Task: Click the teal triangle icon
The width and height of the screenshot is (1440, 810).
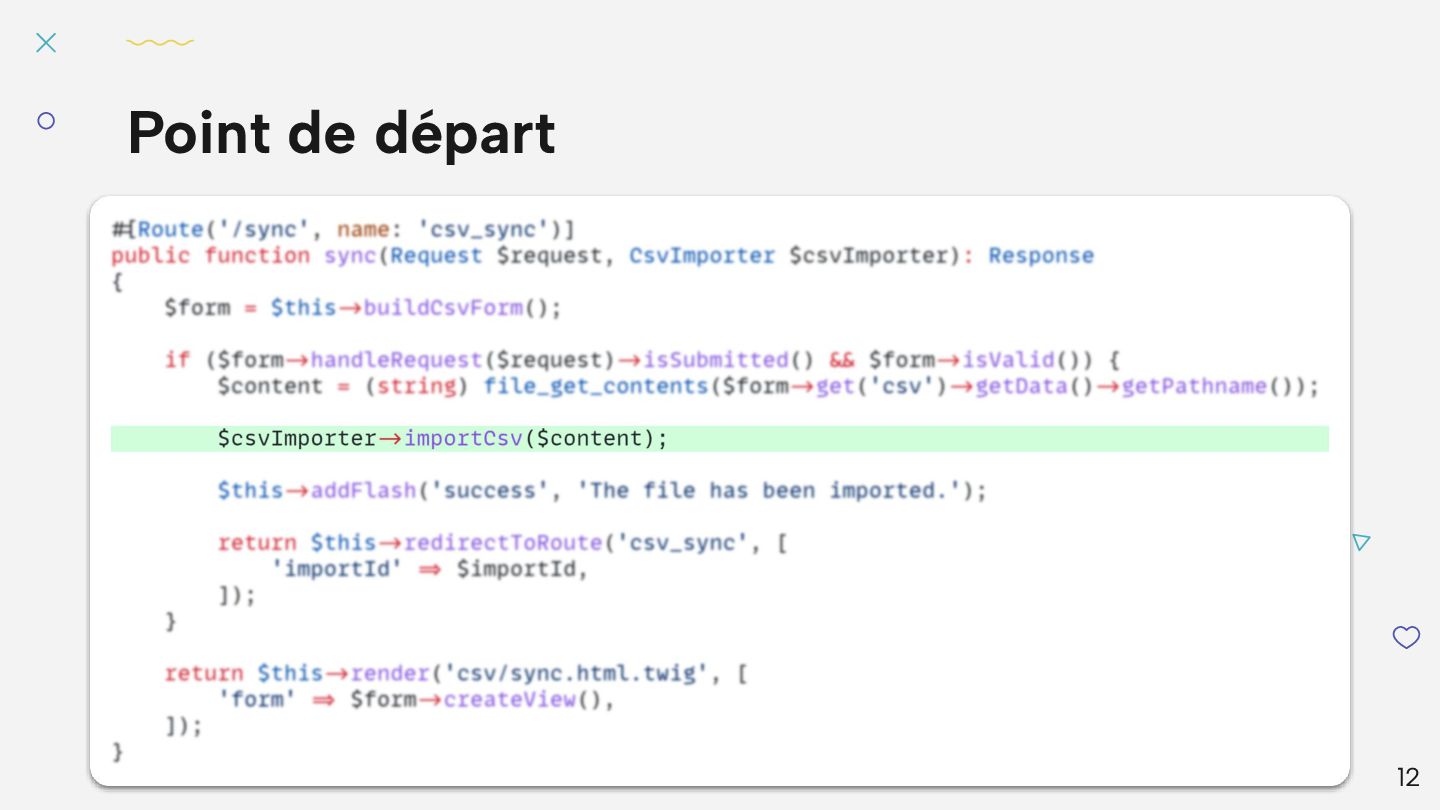Action: click(x=1360, y=542)
